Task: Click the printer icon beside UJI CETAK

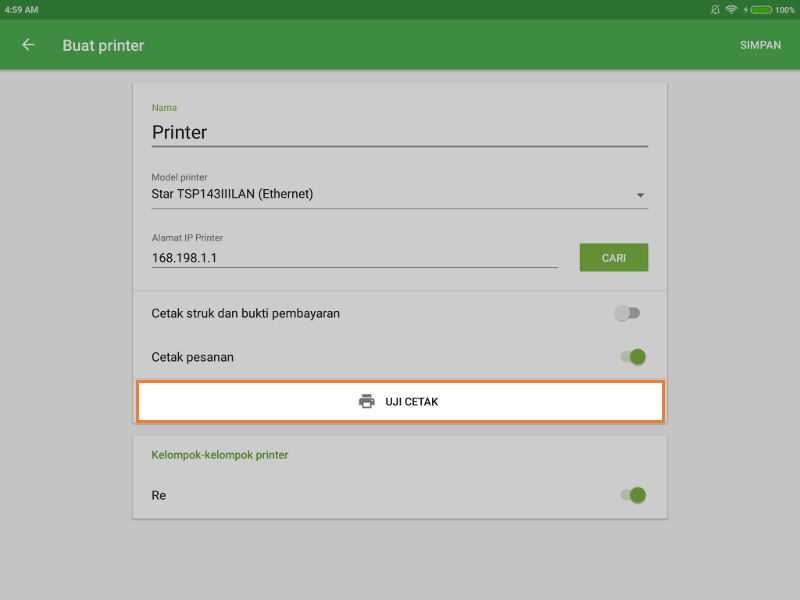Action: pyautogui.click(x=366, y=402)
